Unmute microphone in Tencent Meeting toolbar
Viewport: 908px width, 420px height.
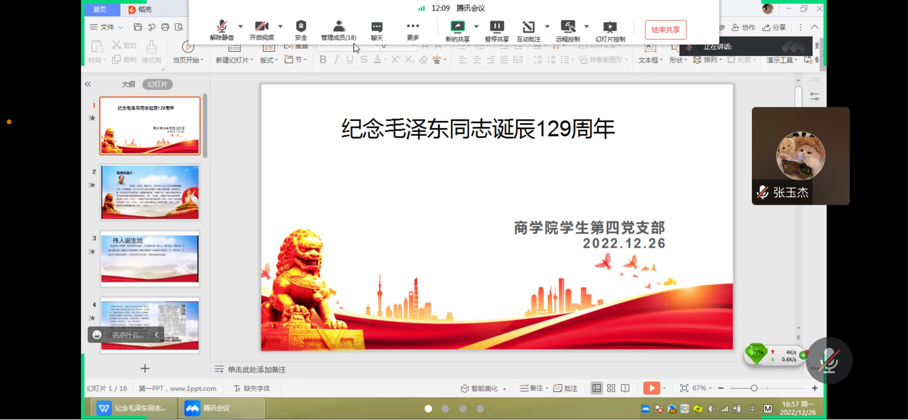click(221, 30)
